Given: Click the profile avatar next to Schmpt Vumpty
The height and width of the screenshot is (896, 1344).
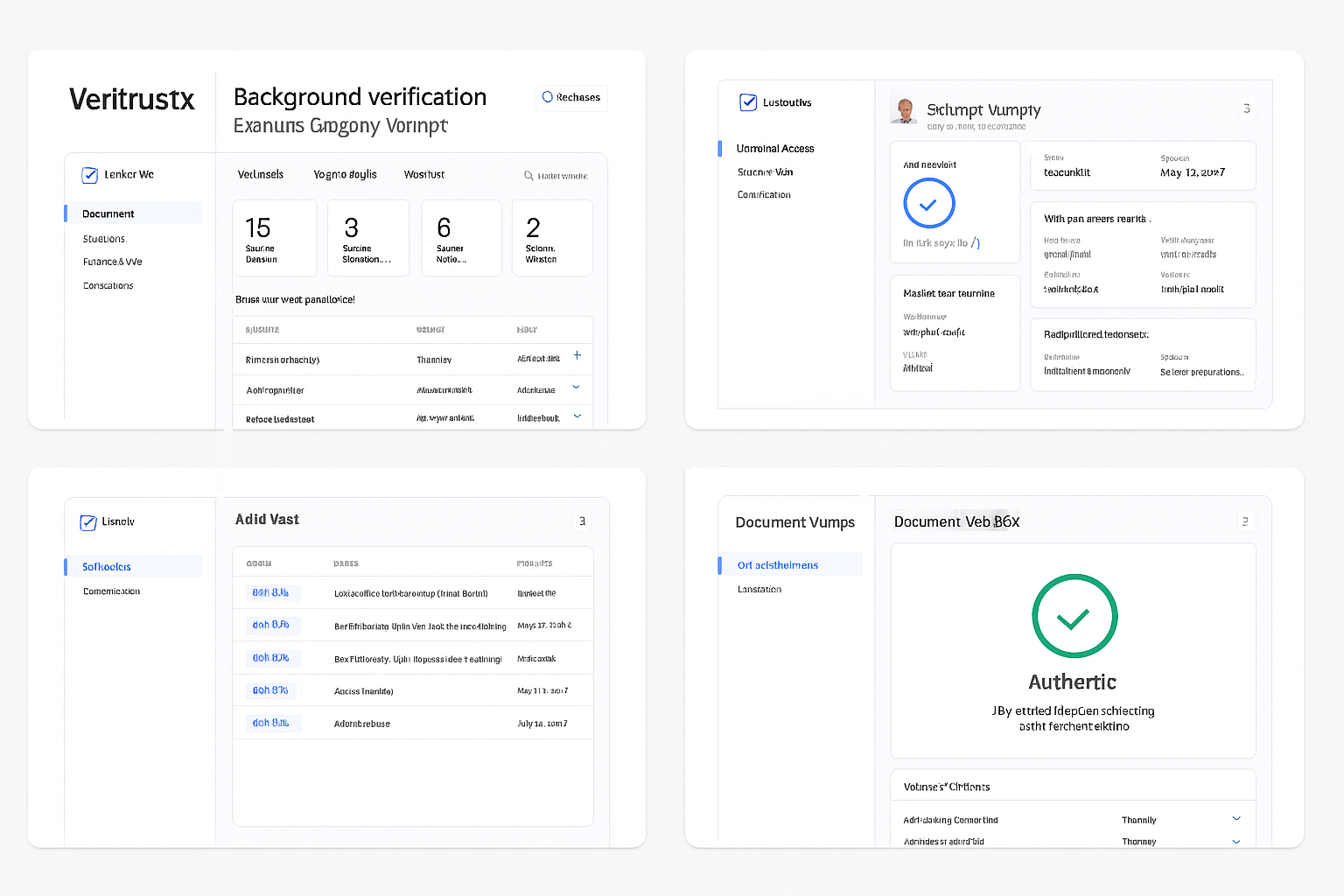Looking at the screenshot, I should click(x=905, y=110).
